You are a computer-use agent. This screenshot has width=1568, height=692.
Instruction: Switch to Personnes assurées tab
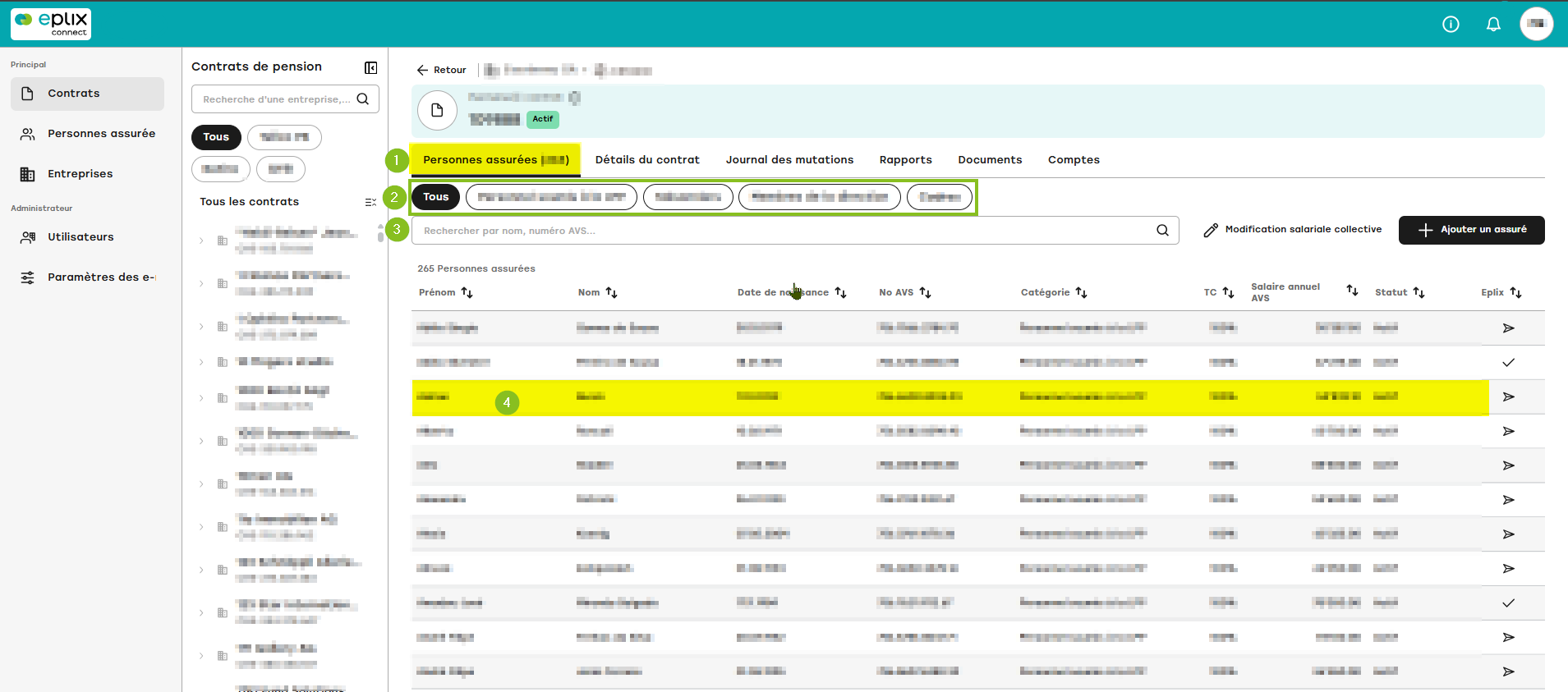(496, 160)
